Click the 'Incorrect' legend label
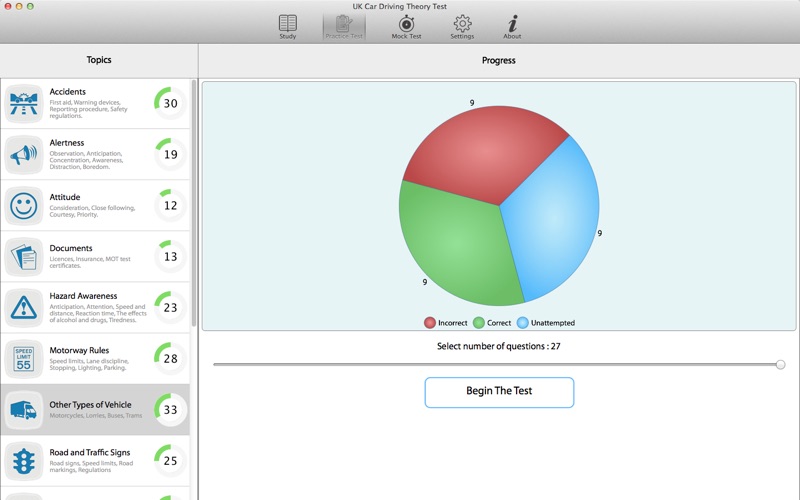Screen dimensions: 800x500 453,323
